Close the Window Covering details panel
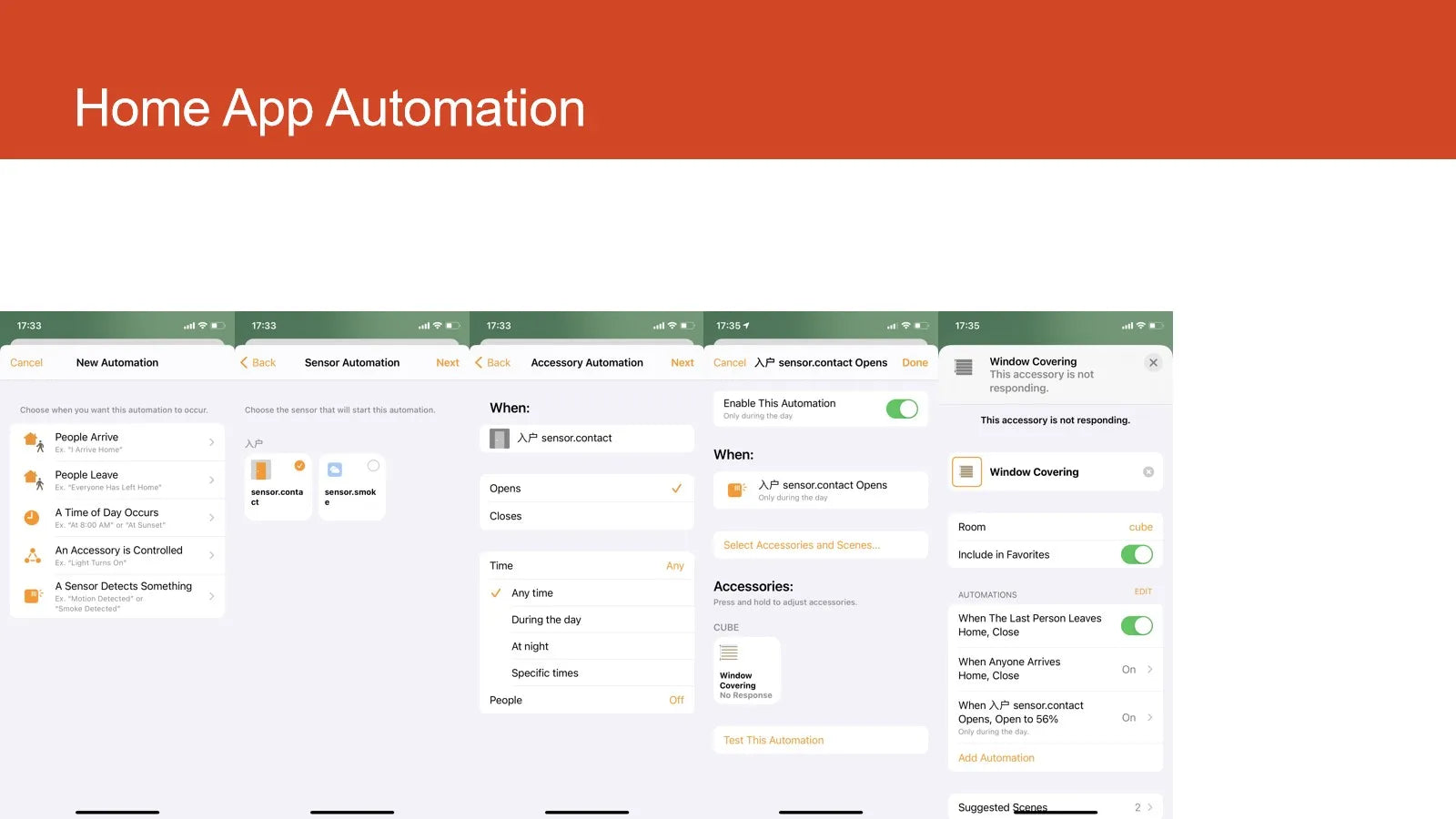Viewport: 1456px width, 819px height. (1153, 363)
